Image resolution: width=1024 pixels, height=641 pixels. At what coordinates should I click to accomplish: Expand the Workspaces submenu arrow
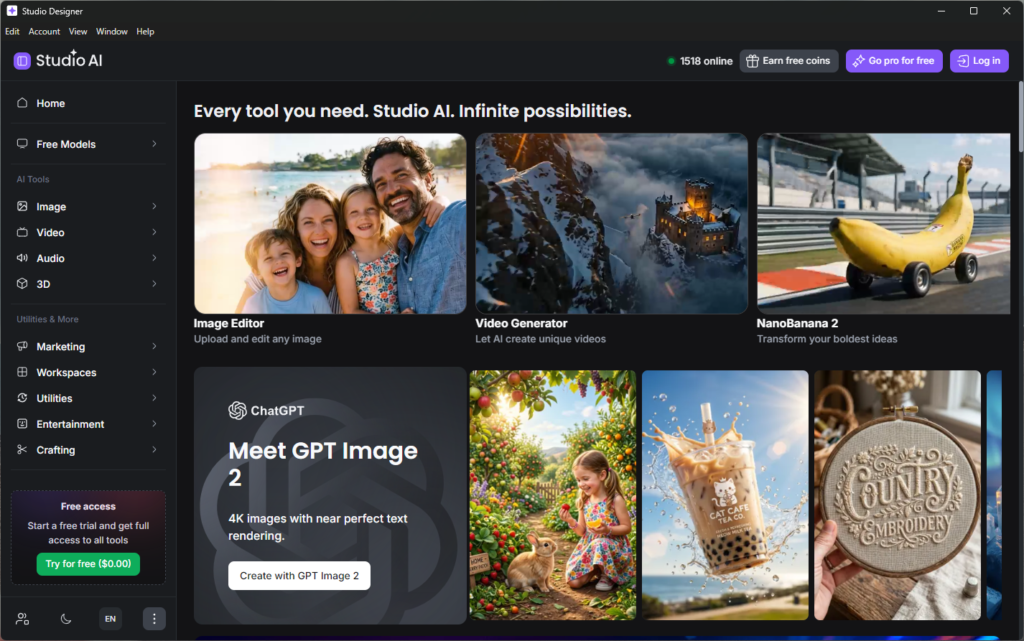pos(154,372)
